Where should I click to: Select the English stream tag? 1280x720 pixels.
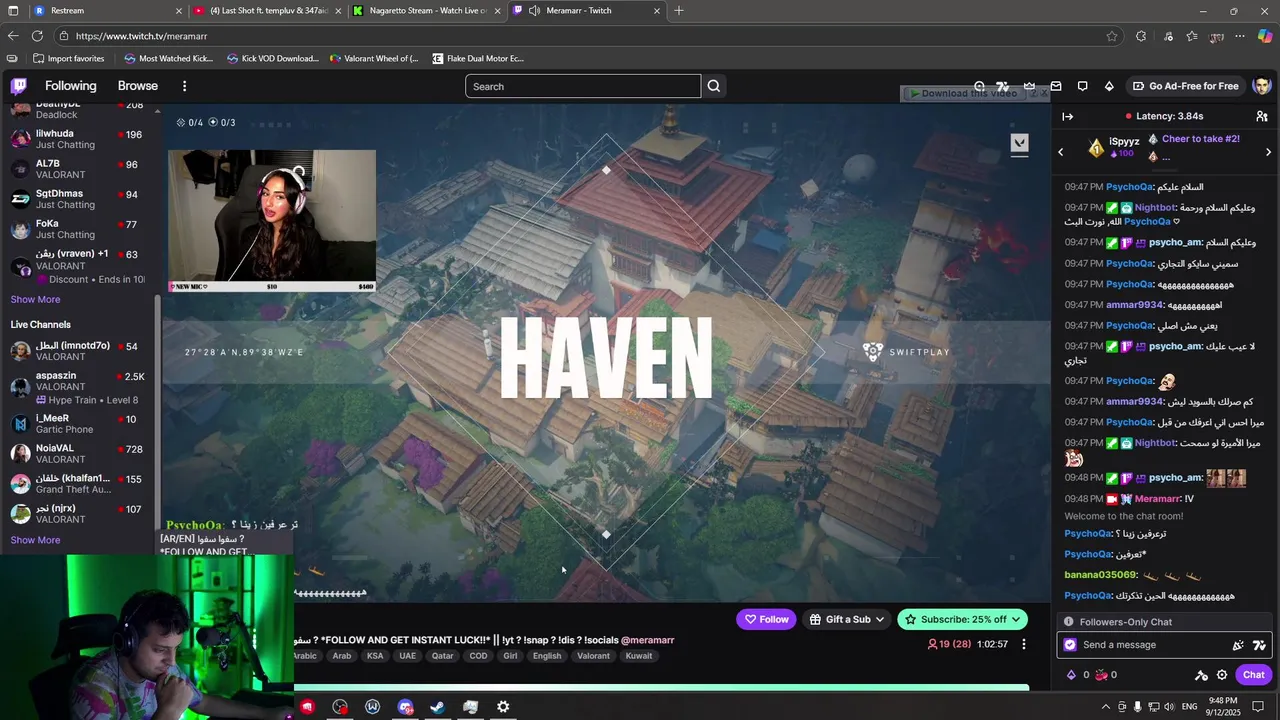pyautogui.click(x=547, y=656)
